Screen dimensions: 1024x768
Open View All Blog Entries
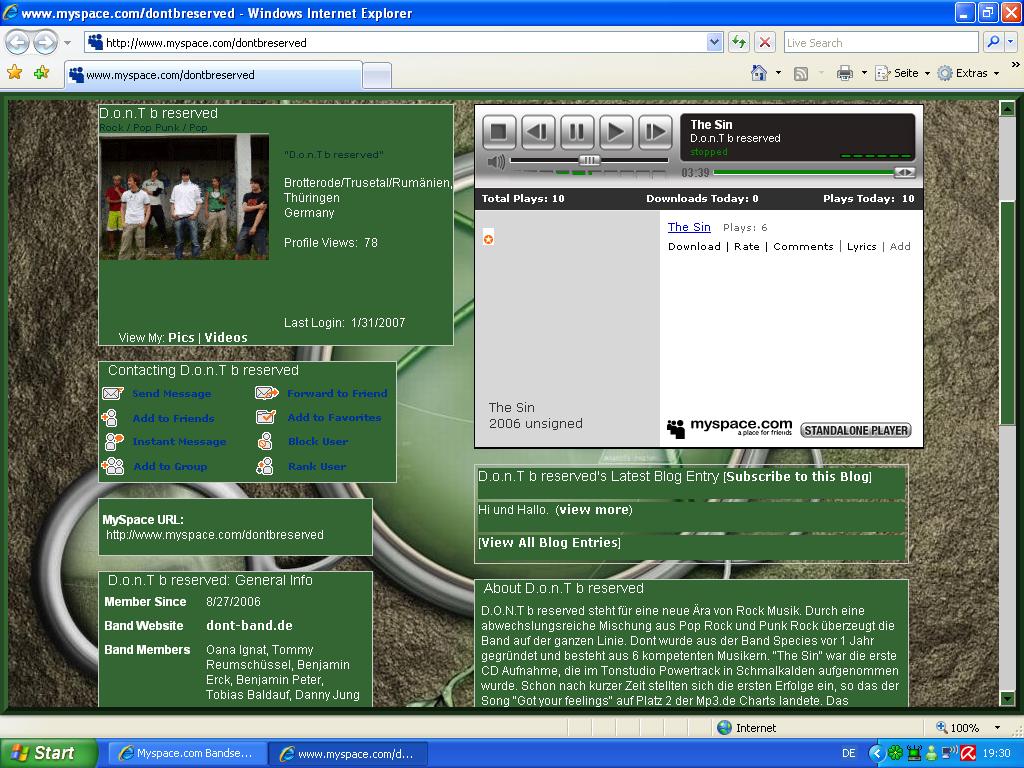pyautogui.click(x=549, y=542)
